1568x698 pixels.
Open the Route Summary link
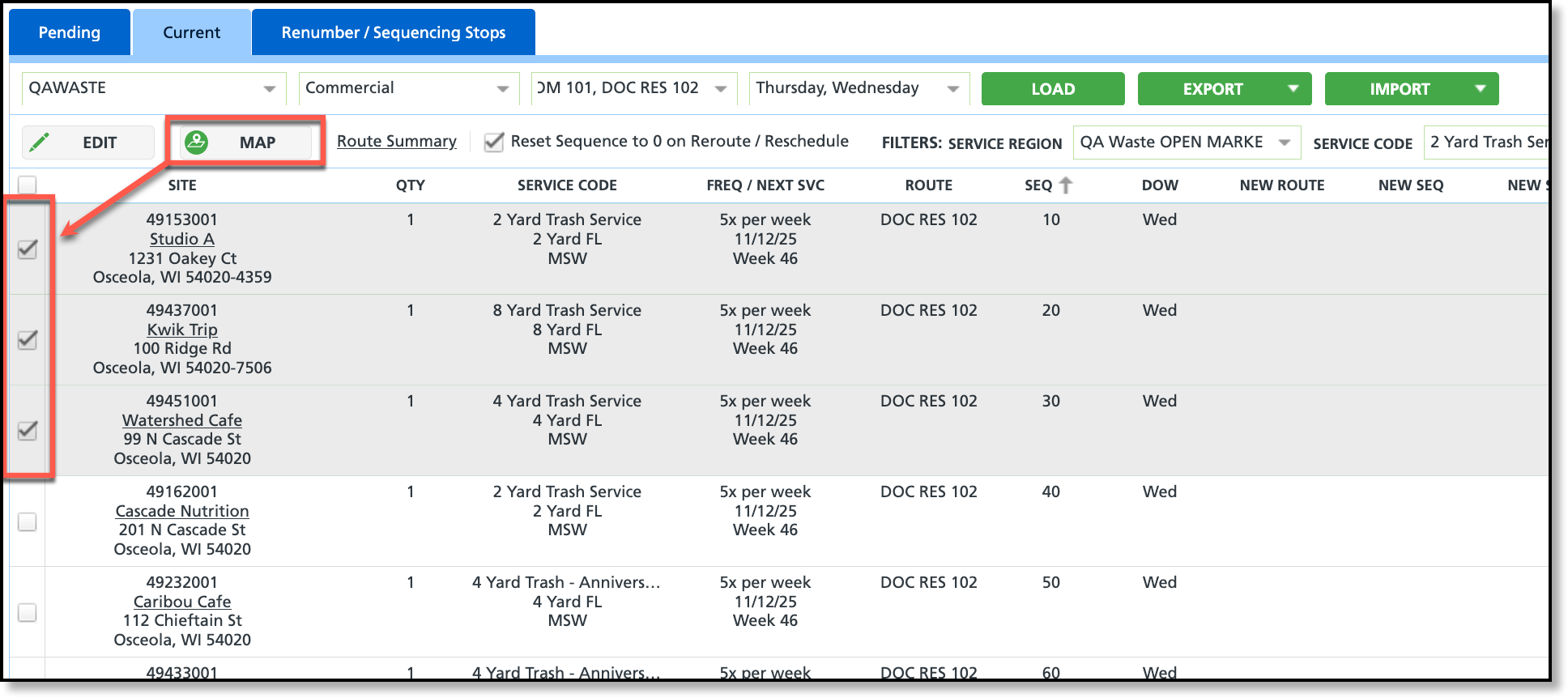point(397,142)
